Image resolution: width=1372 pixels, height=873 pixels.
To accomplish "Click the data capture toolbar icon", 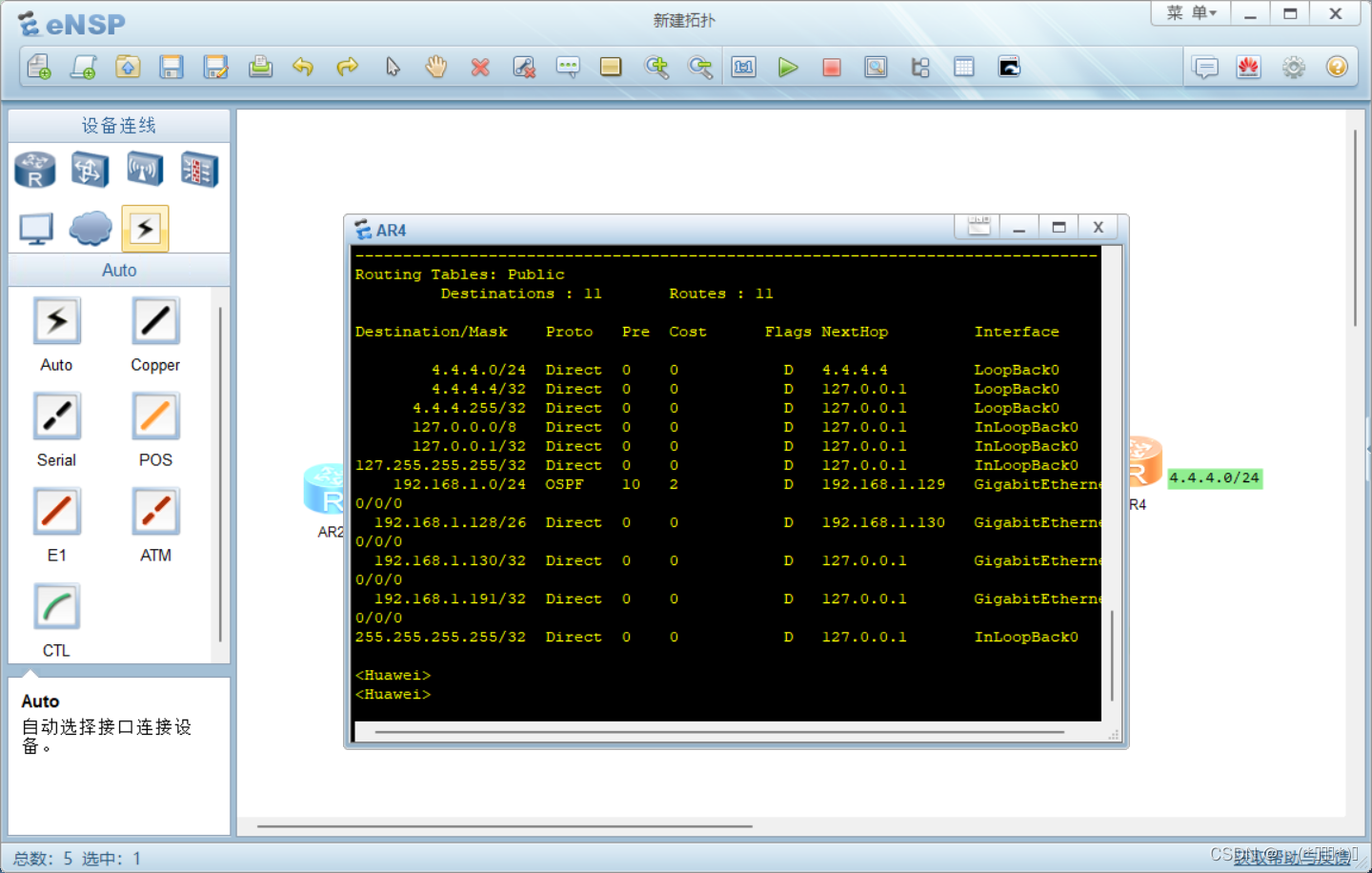I will coord(876,67).
